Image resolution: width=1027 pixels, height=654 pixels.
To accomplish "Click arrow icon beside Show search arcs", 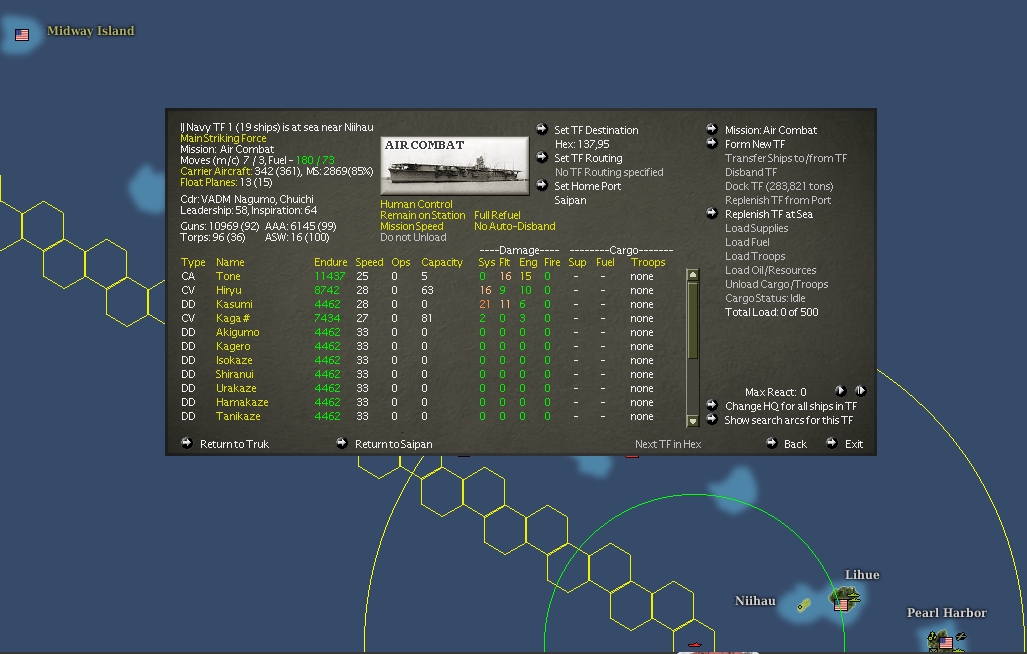I will pos(712,419).
